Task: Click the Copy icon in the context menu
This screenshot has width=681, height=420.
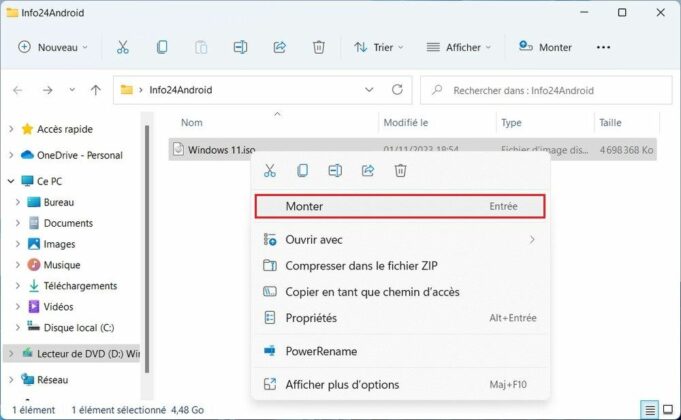Action: click(302, 171)
